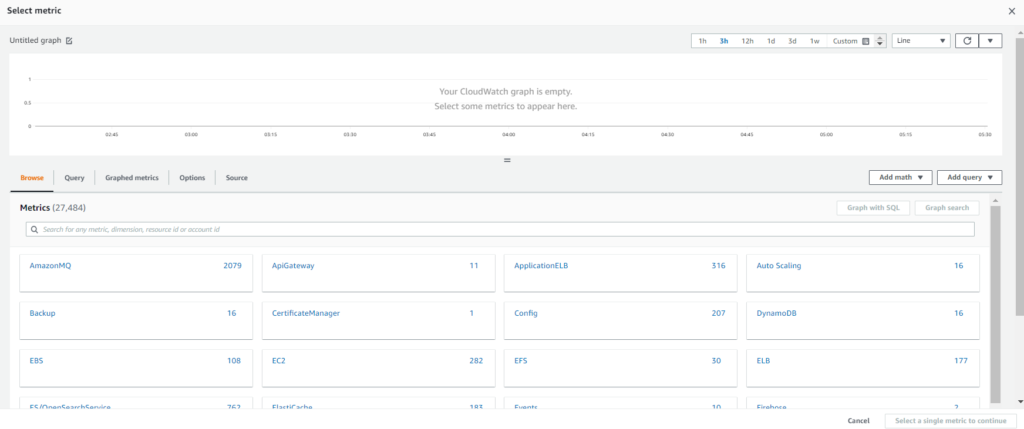
Task: Set time range to 3d
Action: [x=792, y=40]
